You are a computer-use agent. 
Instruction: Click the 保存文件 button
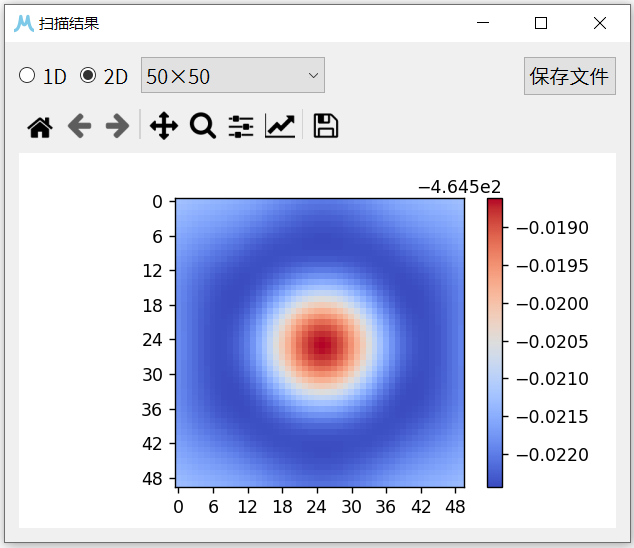click(x=569, y=76)
